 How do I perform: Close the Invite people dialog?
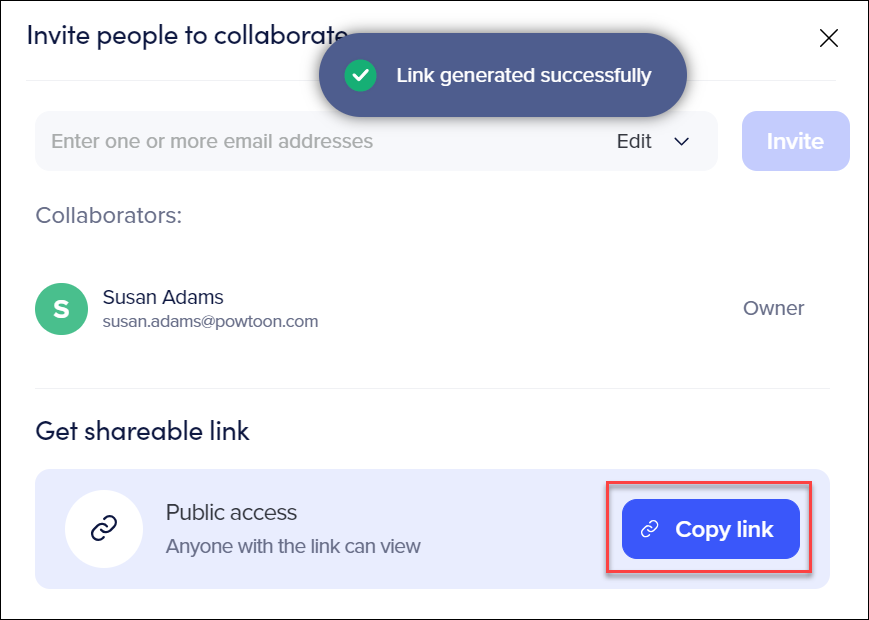tap(829, 38)
